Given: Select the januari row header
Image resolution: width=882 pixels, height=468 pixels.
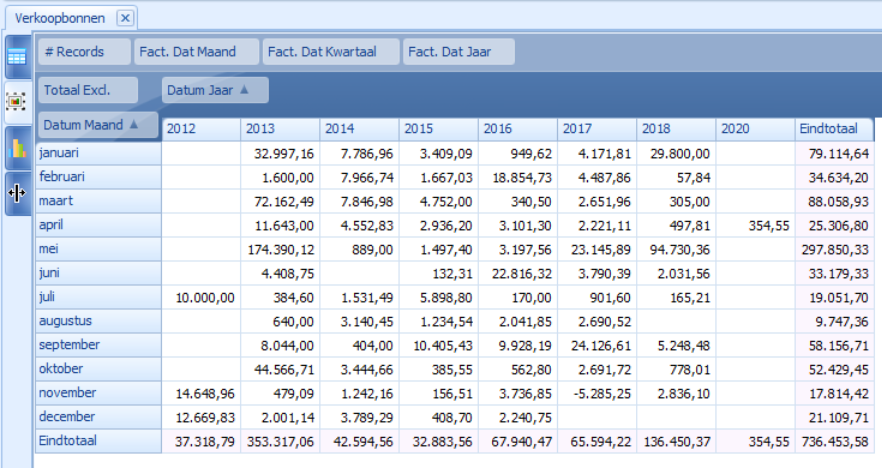Looking at the screenshot, I should tap(98, 153).
